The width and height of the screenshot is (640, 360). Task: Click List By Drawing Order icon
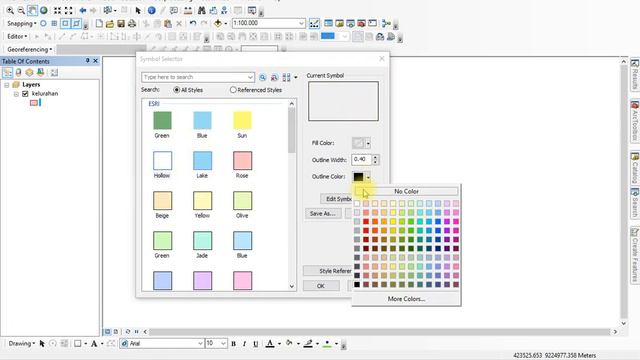pos(7,73)
